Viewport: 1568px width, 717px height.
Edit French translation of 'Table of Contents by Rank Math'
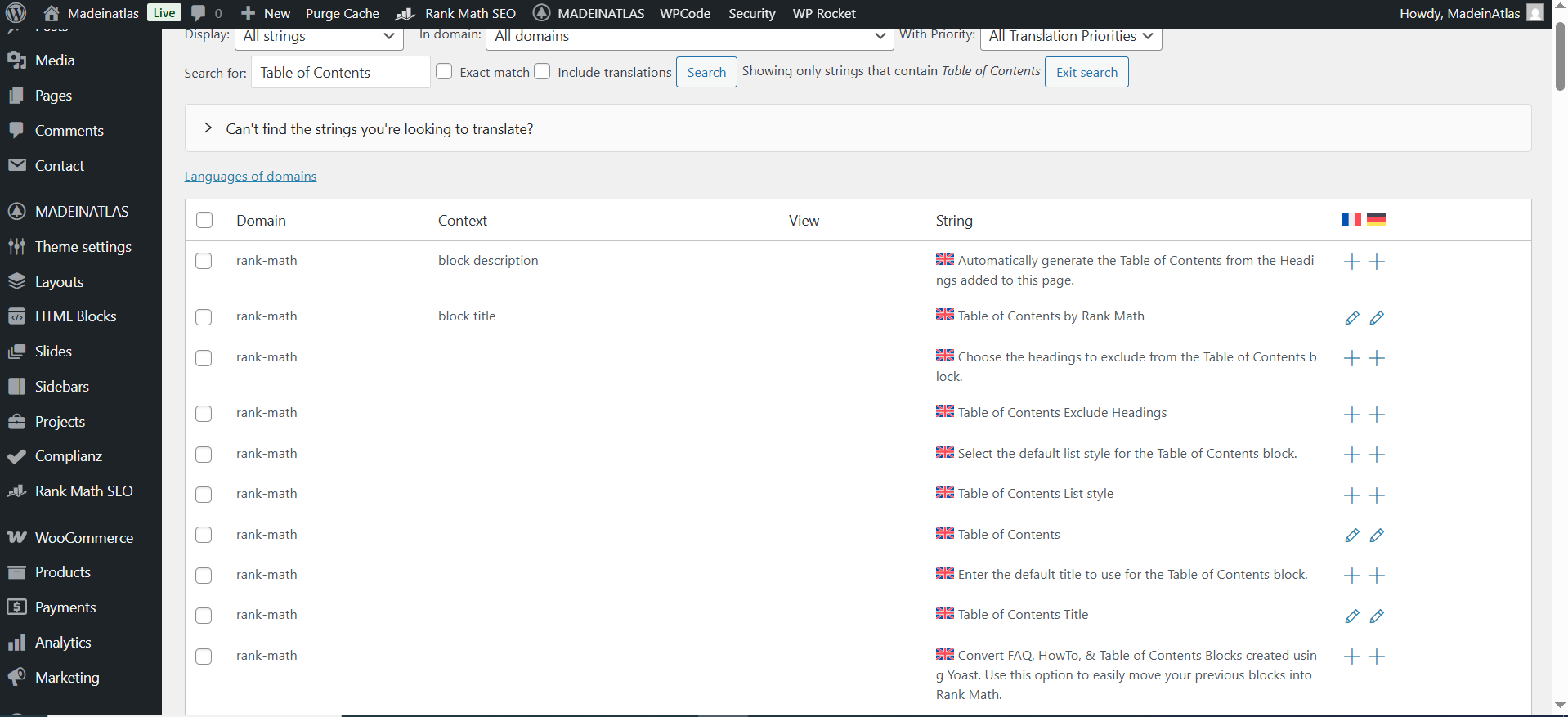(x=1352, y=317)
